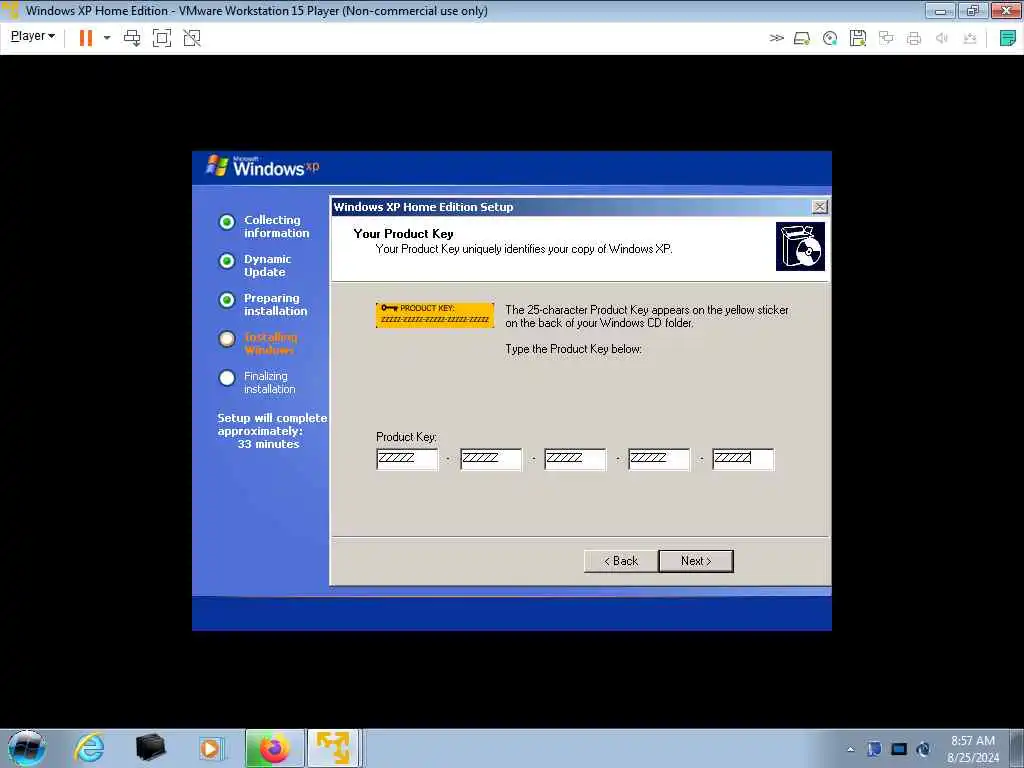1024x768 pixels.
Task: Click the Finalizing installation step
Action: click(257, 383)
